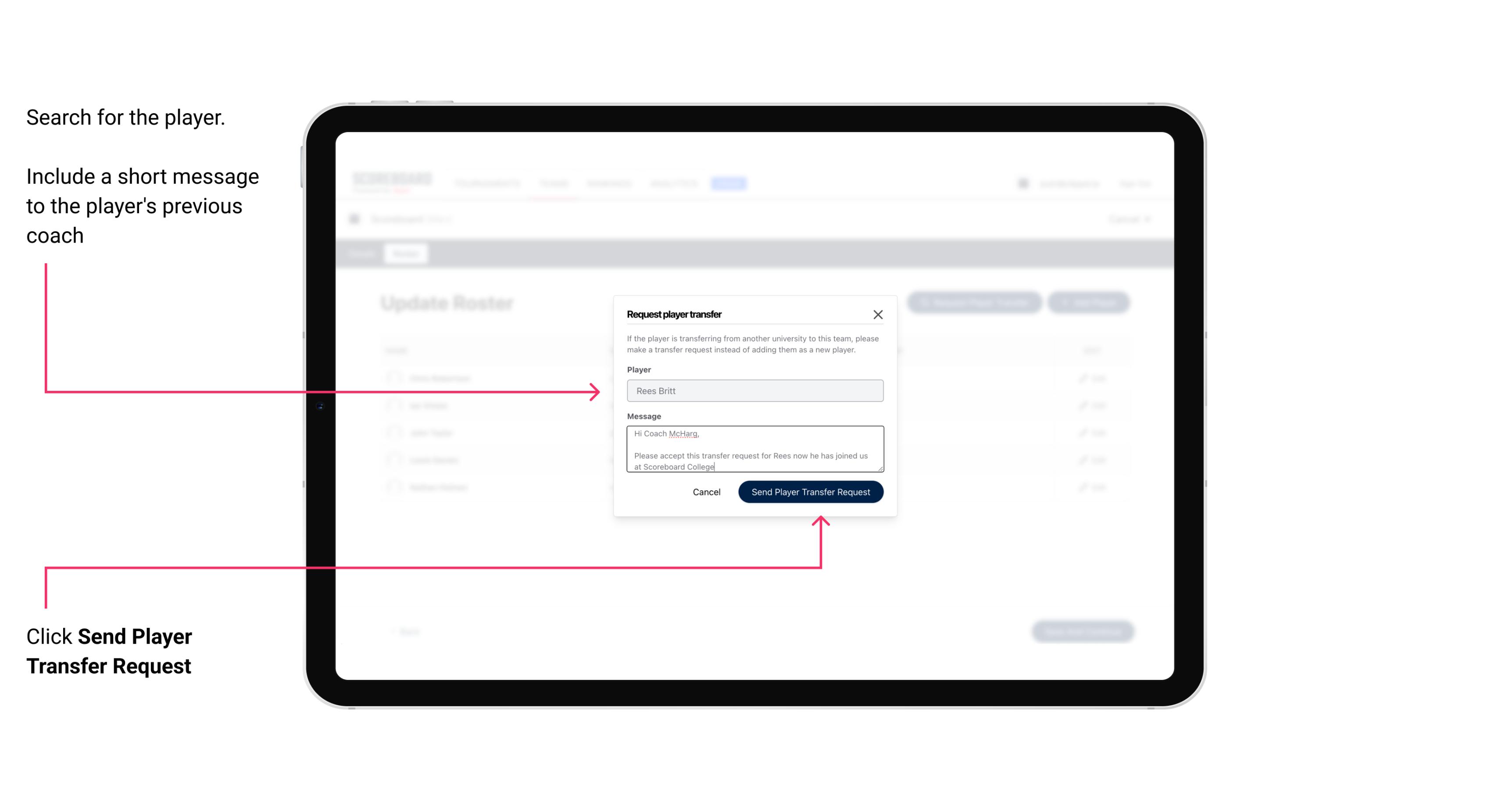The image size is (1509, 812).
Task: Click the close X button on dialog
Action: 878,314
